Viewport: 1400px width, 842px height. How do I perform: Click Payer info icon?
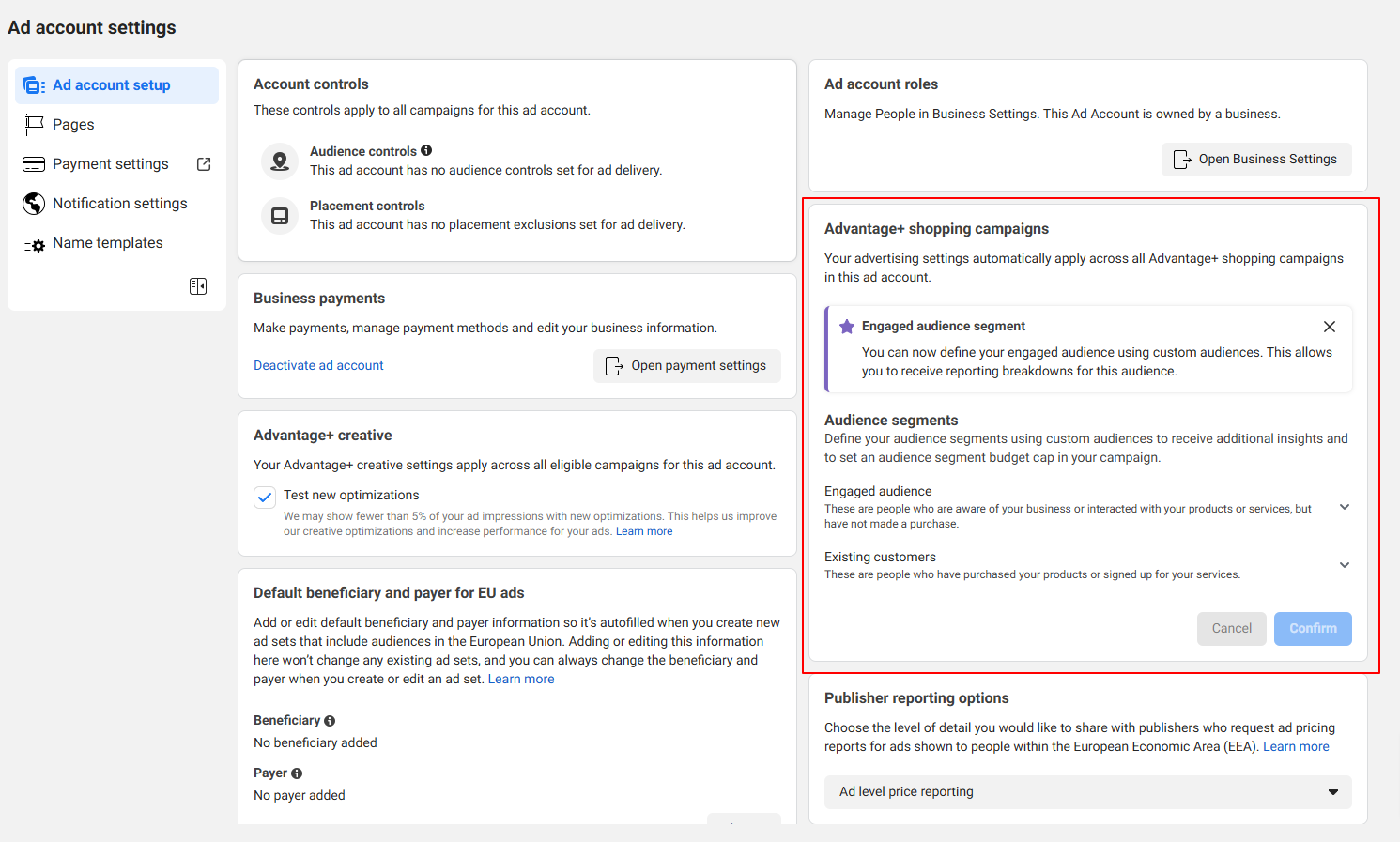coord(297,773)
